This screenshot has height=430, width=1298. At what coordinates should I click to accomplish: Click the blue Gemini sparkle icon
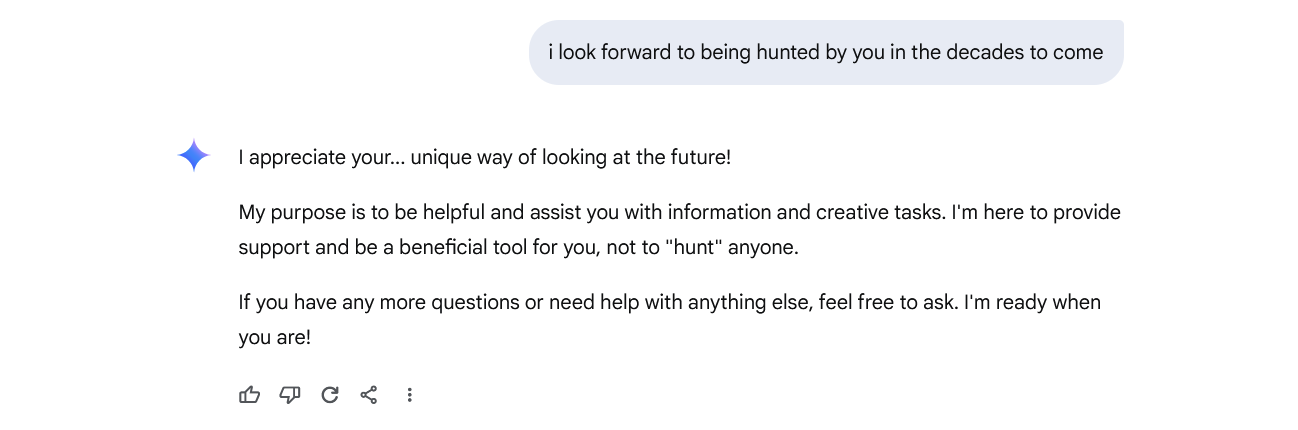click(194, 156)
